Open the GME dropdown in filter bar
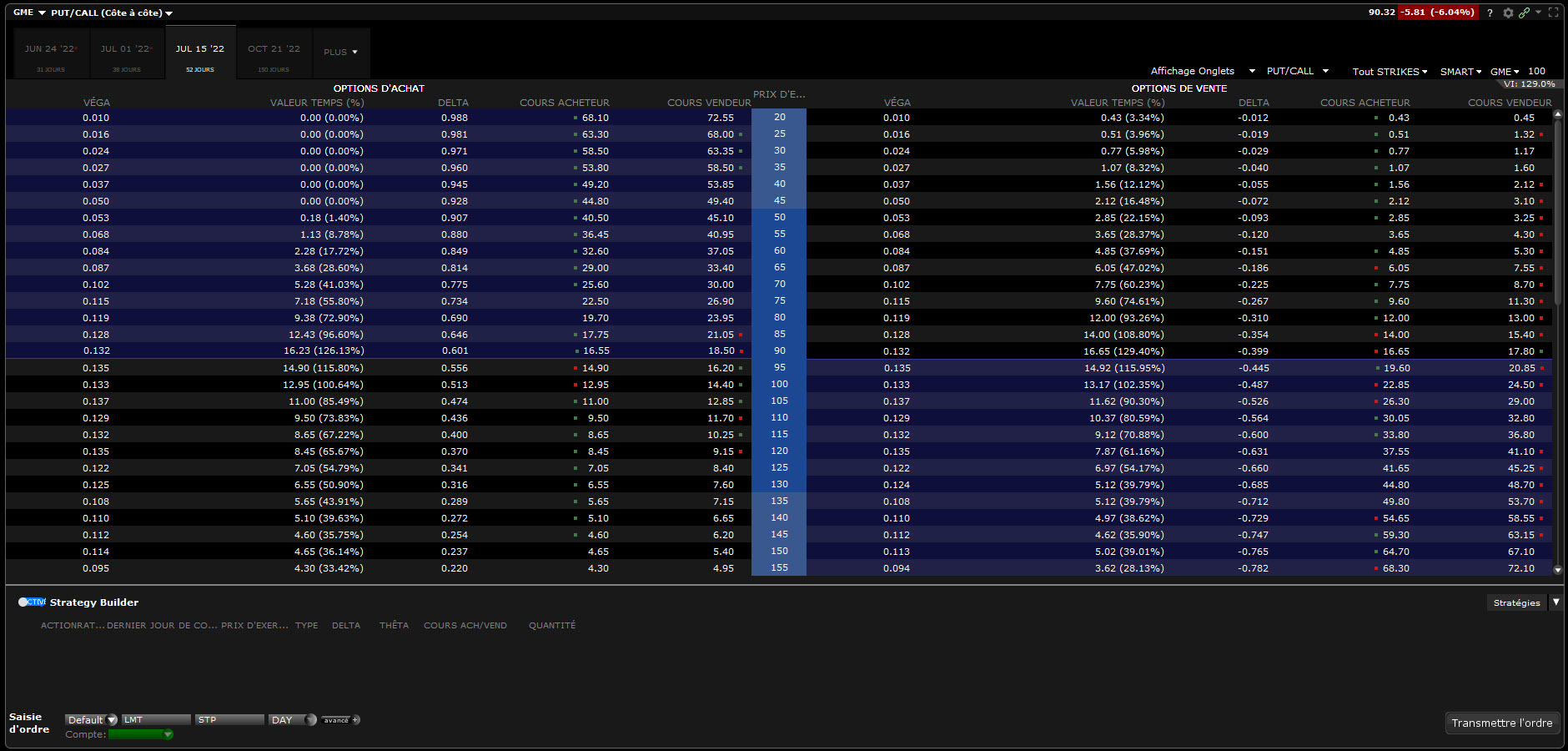The width and height of the screenshot is (1568, 751). pyautogui.click(x=1505, y=72)
